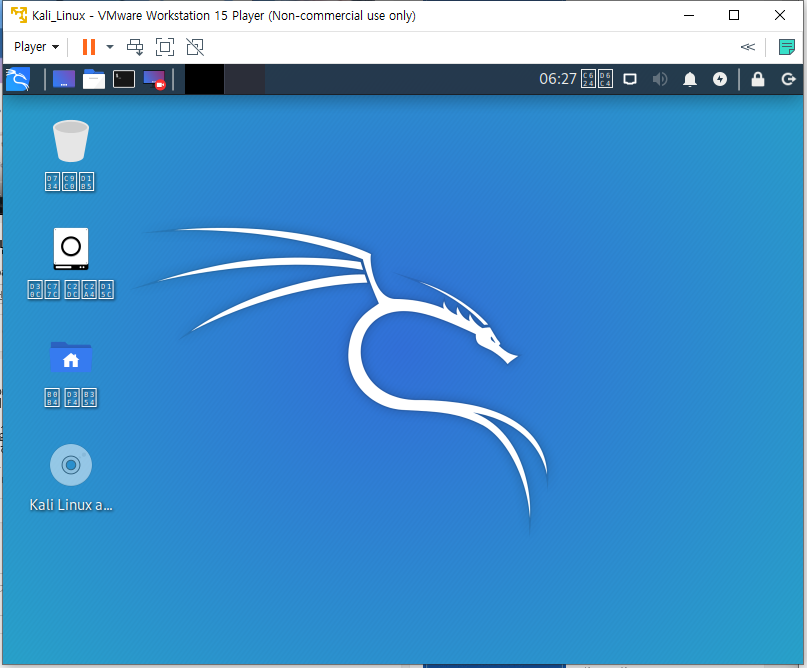Click the volume speaker icon
The height and width of the screenshot is (668, 807).
[660, 79]
